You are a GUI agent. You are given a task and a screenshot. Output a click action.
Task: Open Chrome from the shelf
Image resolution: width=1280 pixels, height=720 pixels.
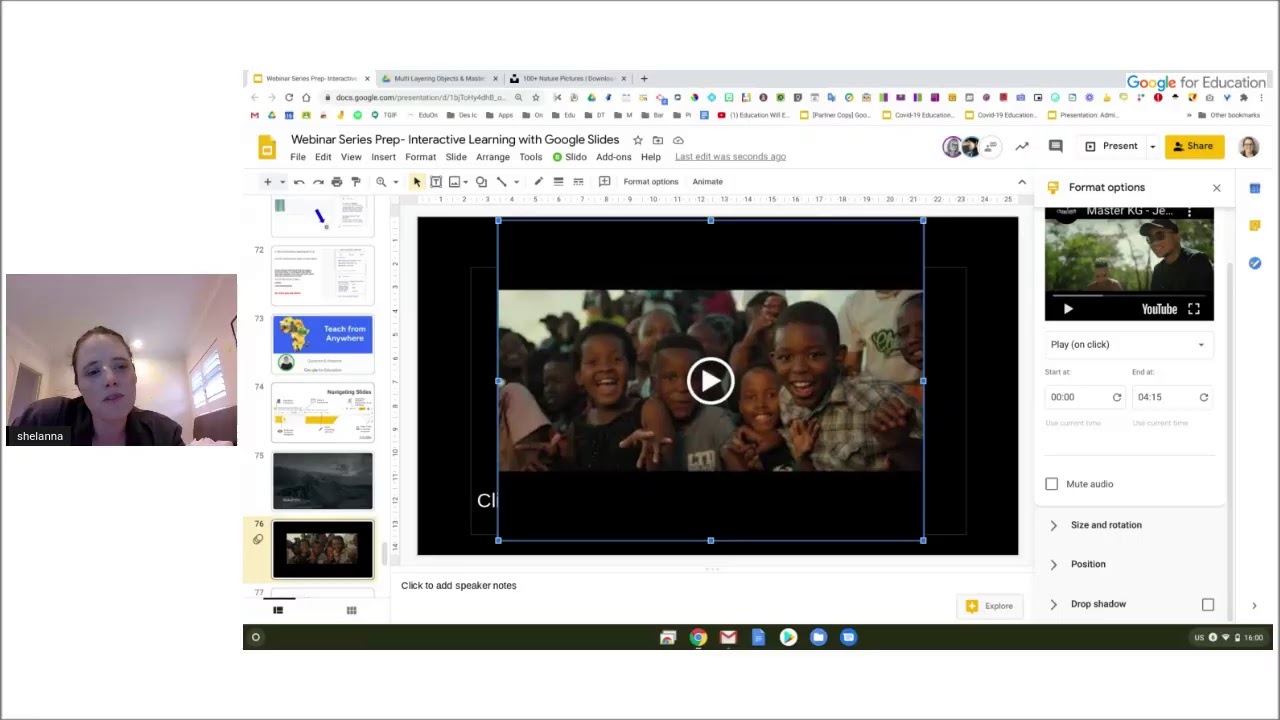pos(698,637)
